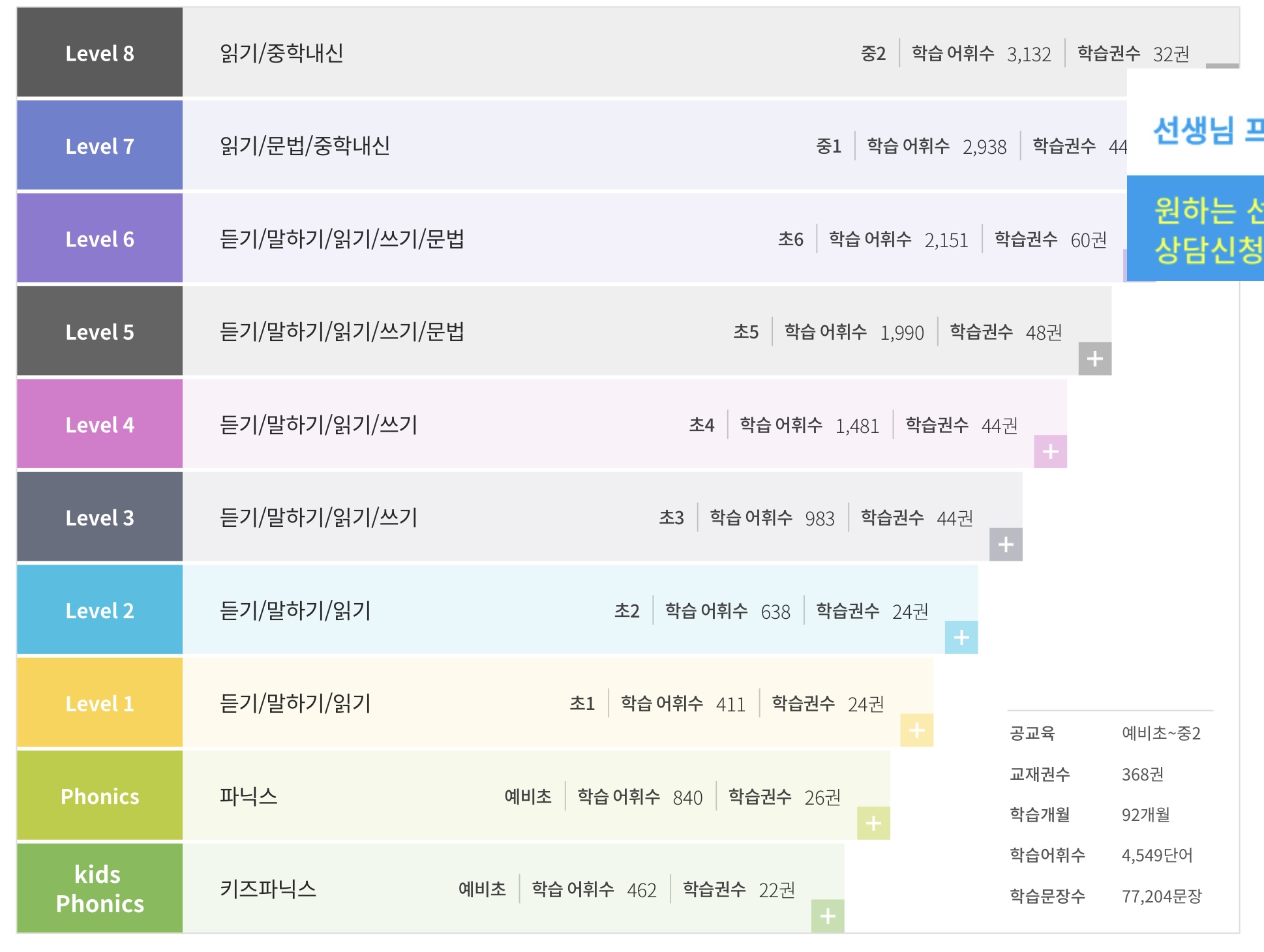This screenshot has height=952, width=1264.
Task: Select the Level 8 dark label block
Action: click(100, 53)
